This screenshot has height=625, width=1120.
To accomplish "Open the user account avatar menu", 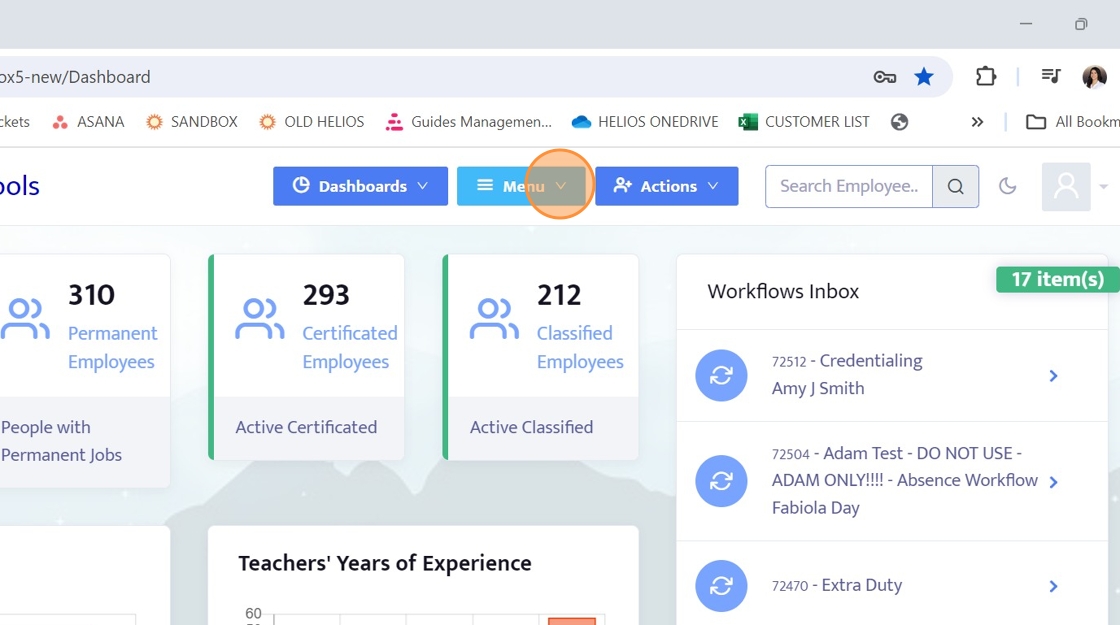I will (1066, 186).
